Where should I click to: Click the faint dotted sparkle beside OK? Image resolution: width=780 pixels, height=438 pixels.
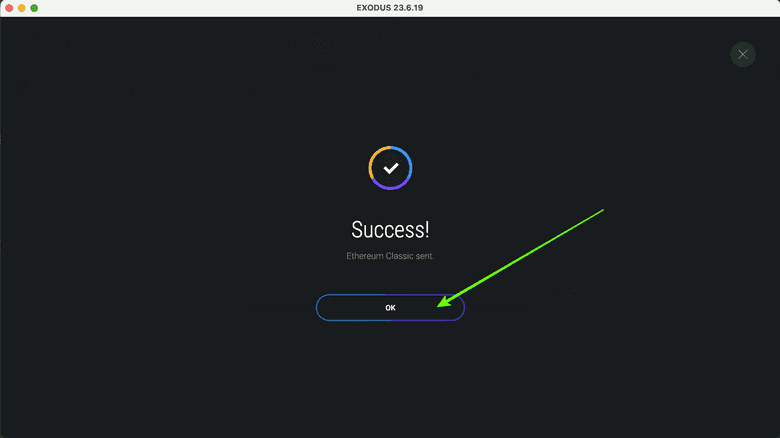pos(576,292)
